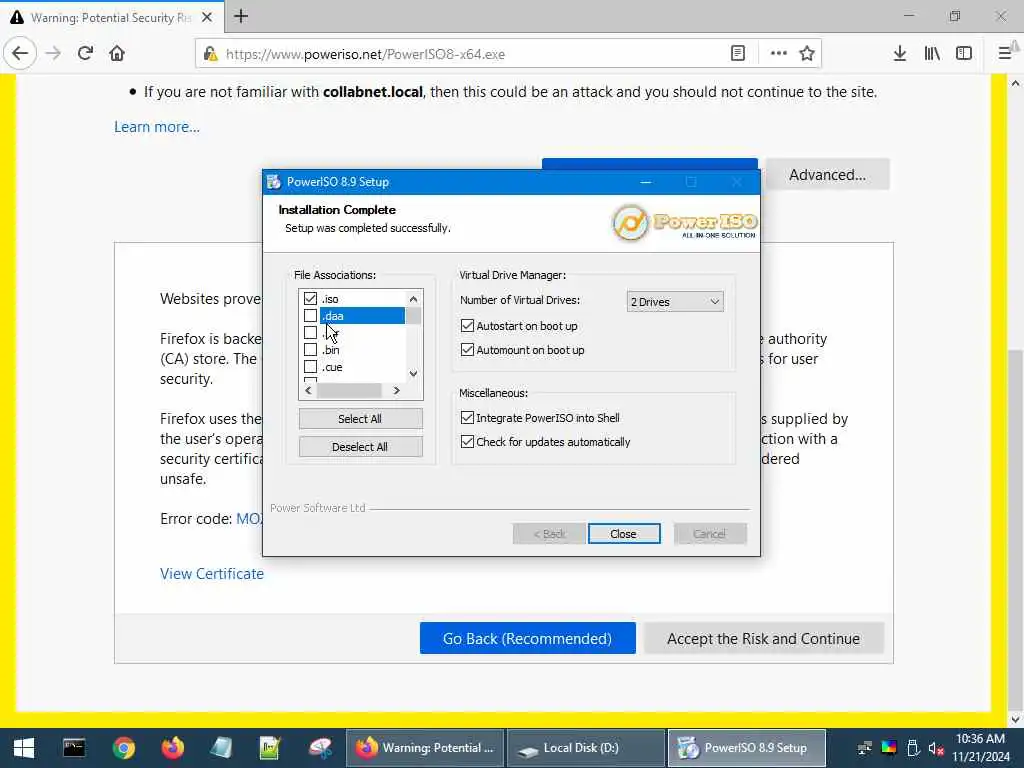Click the muted volume tray icon
This screenshot has width=1024, height=768.
pyautogui.click(x=936, y=748)
